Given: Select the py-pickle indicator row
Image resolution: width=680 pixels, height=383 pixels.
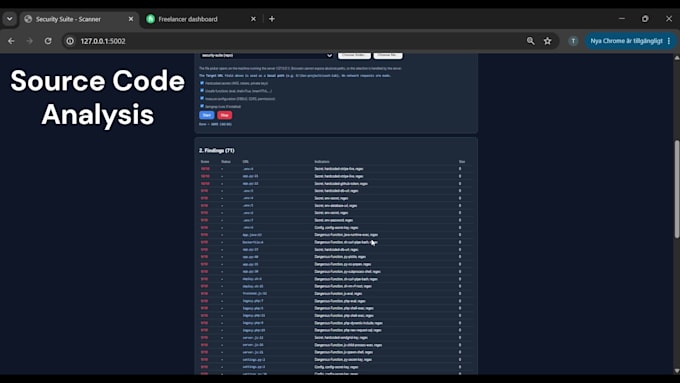Looking at the screenshot, I should (336, 257).
